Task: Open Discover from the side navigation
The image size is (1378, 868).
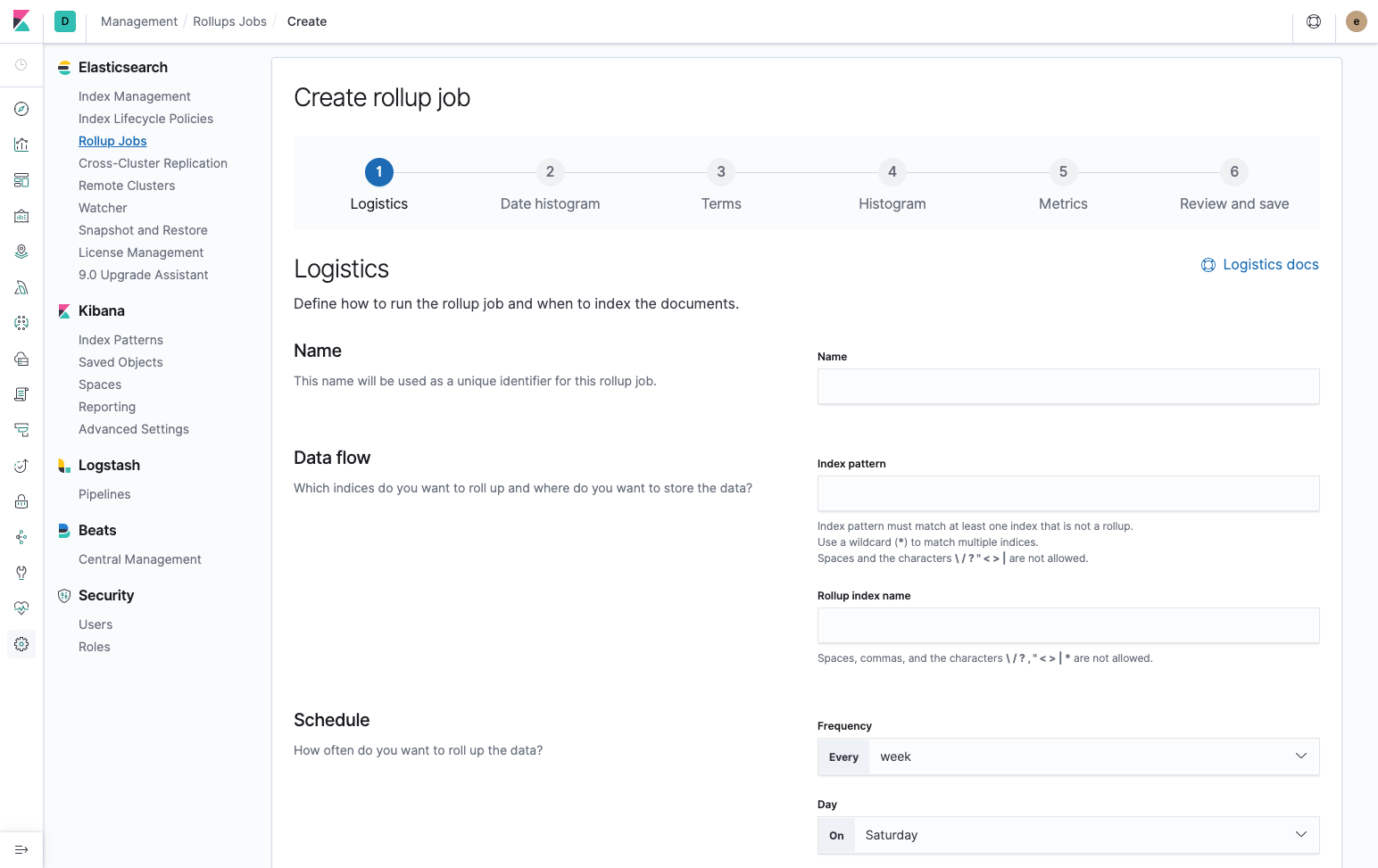Action: pos(21,109)
